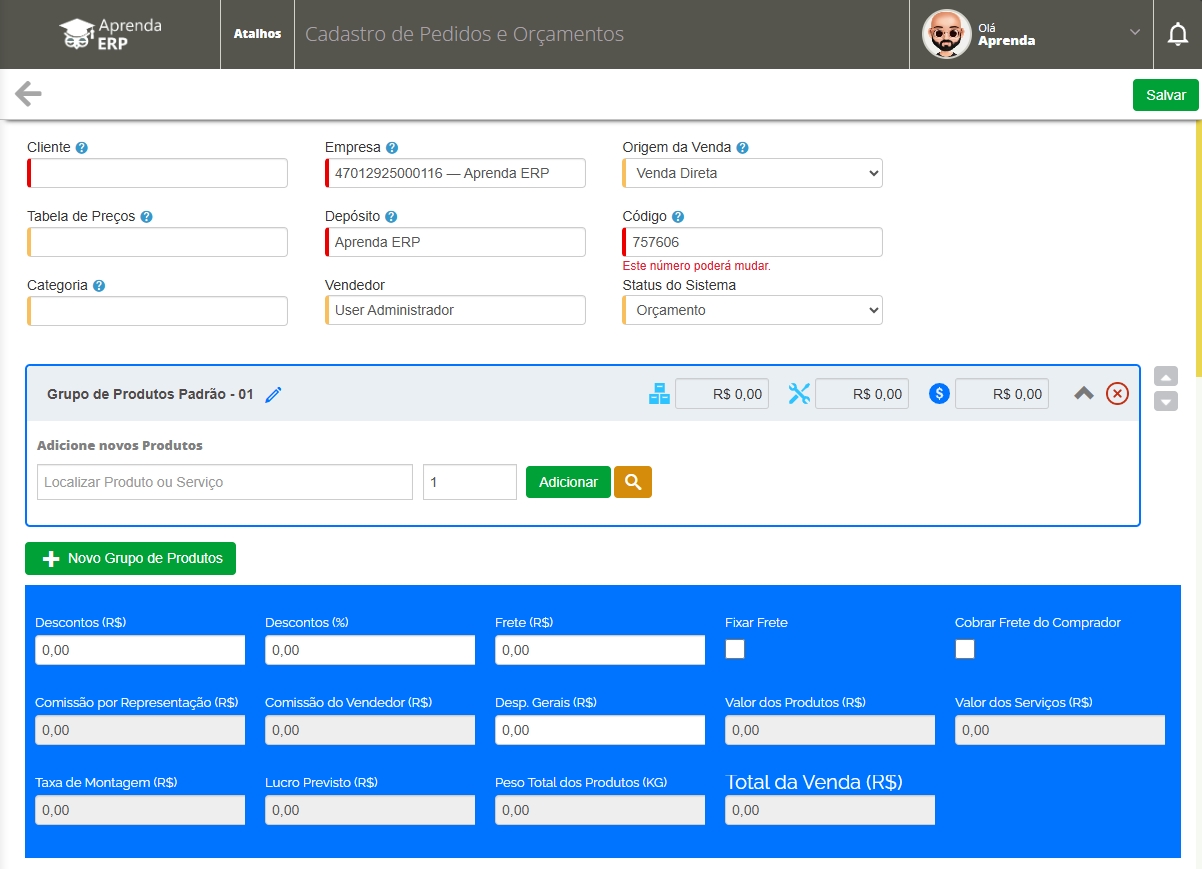Click the green Salvar button
This screenshot has width=1202, height=869.
[1165, 95]
